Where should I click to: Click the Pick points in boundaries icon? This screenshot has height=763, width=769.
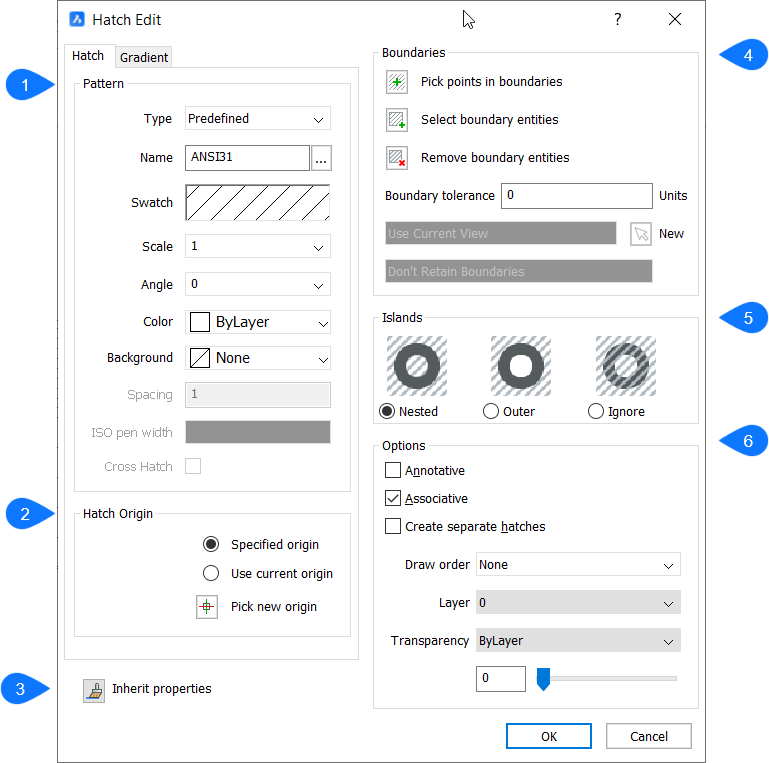point(397,82)
